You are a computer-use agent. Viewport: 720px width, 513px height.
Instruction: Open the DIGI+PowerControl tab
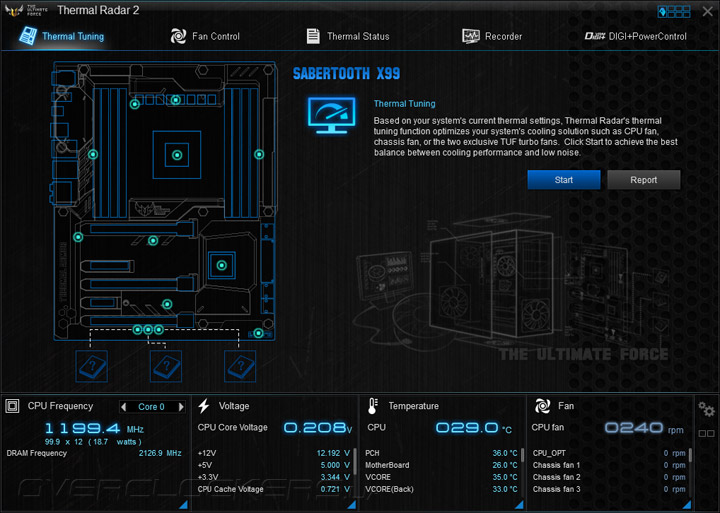coord(636,36)
